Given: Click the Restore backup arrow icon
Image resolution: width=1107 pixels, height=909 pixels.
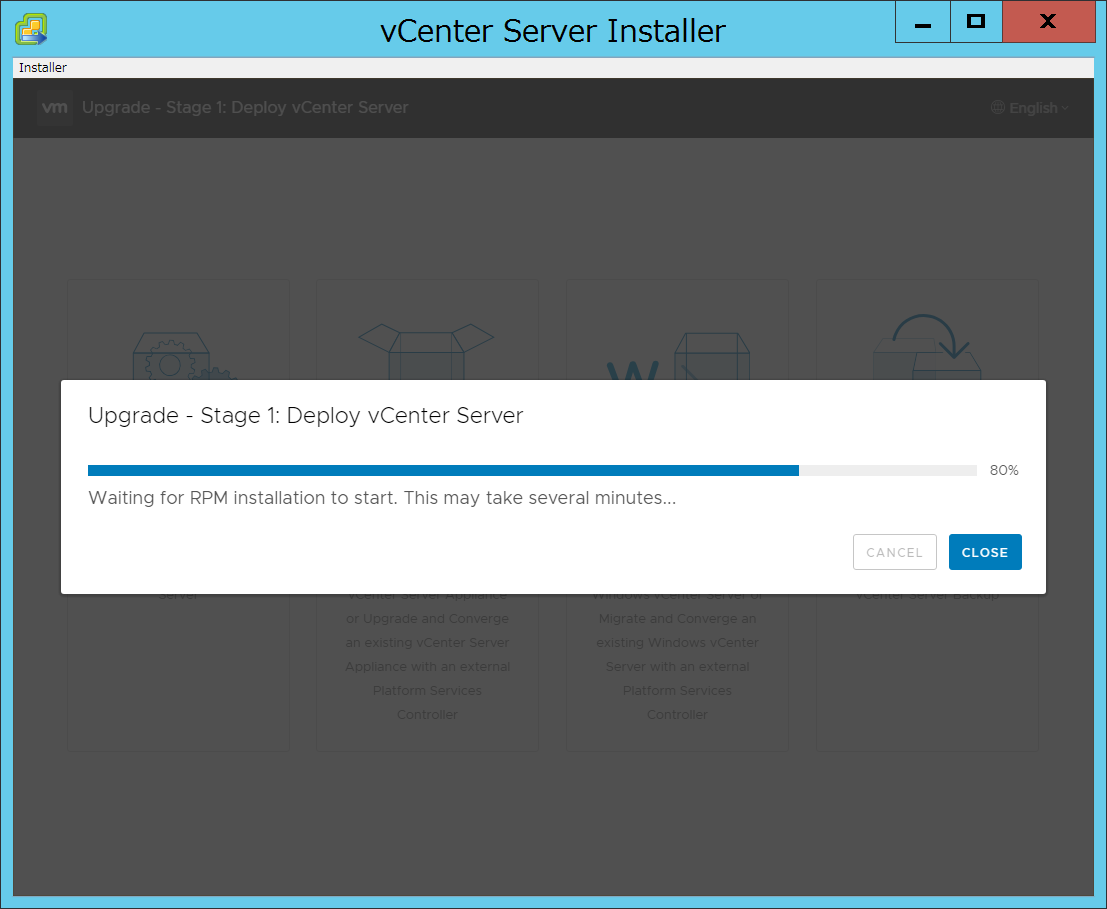Looking at the screenshot, I should 927,347.
